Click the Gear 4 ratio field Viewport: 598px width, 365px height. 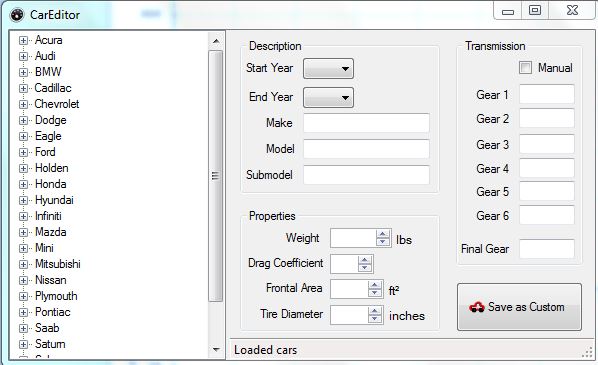click(547, 168)
